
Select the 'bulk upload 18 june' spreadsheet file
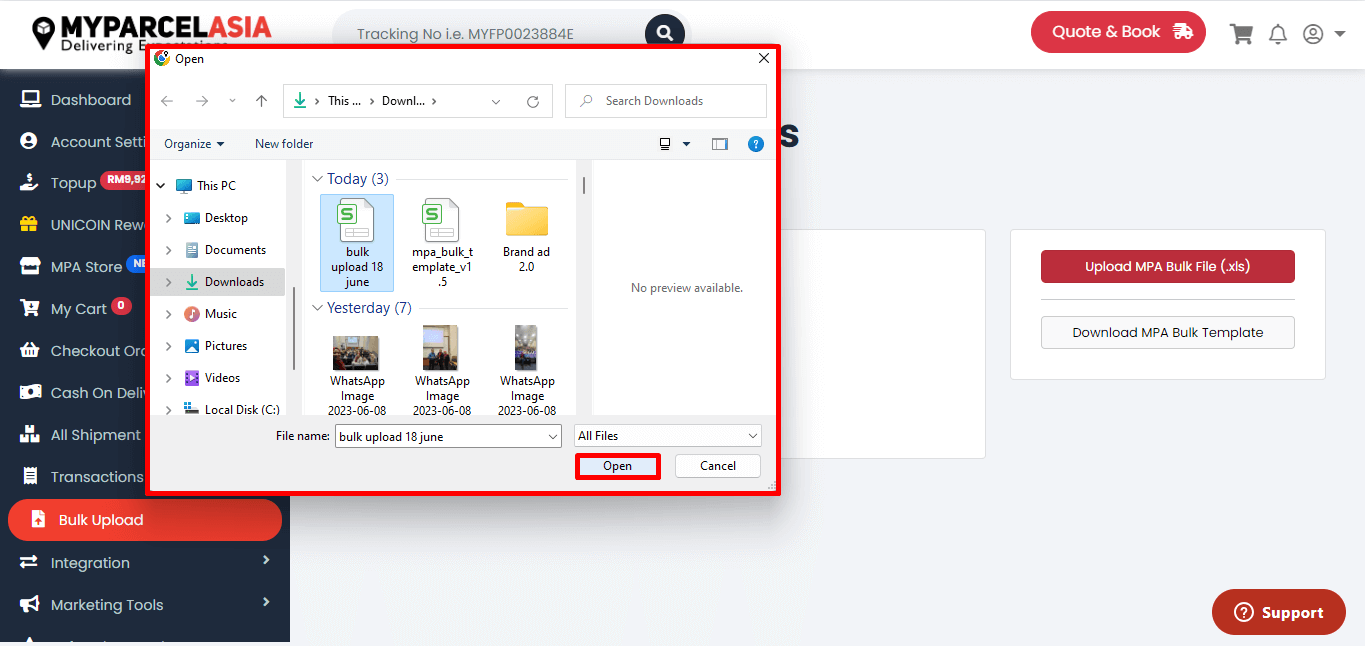(x=357, y=242)
